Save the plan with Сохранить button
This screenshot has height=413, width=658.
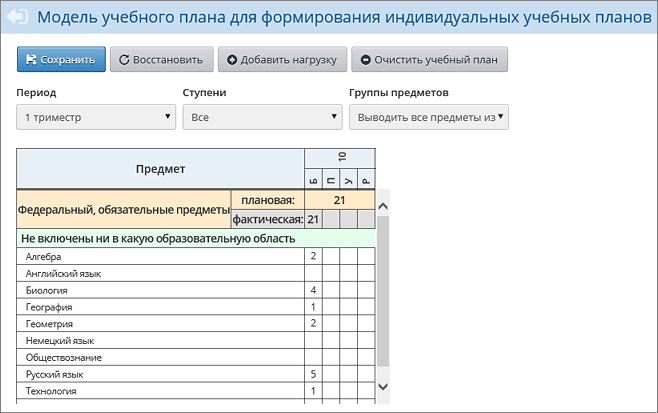pyautogui.click(x=61, y=59)
